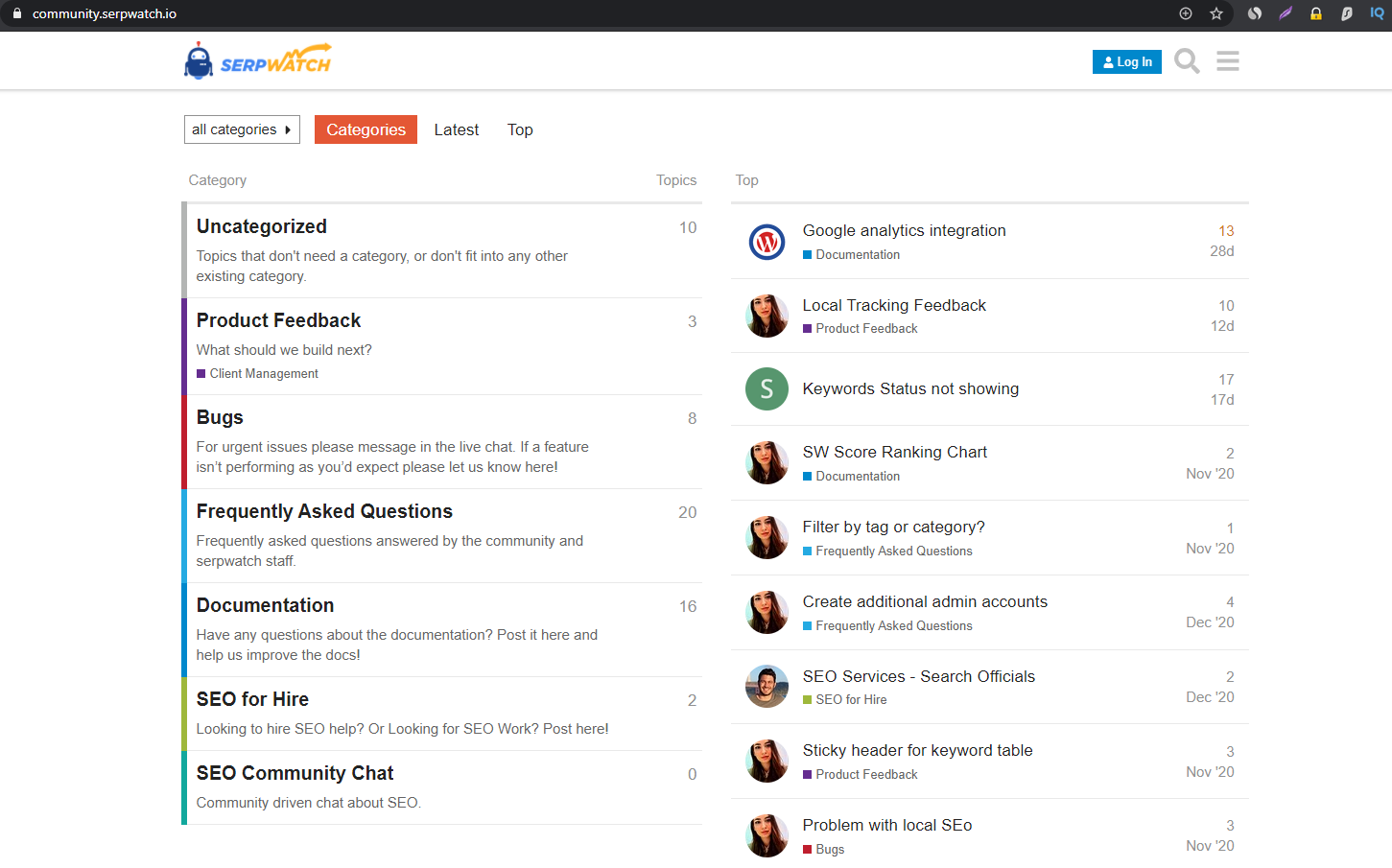Click the green S user avatar
The height and width of the screenshot is (868, 1392).
(767, 388)
